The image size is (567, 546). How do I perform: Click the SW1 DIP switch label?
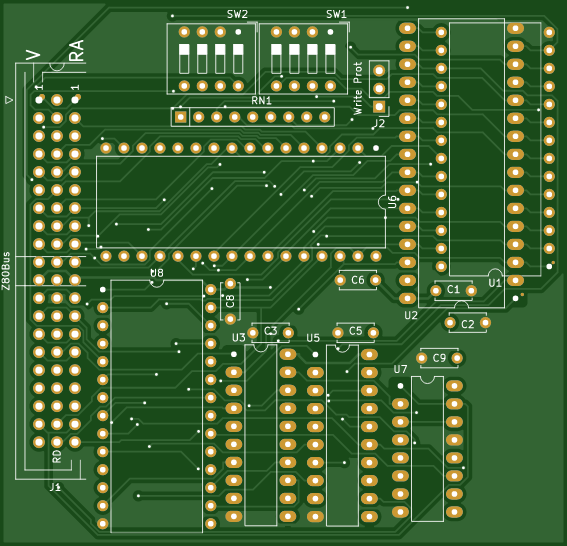click(336, 14)
